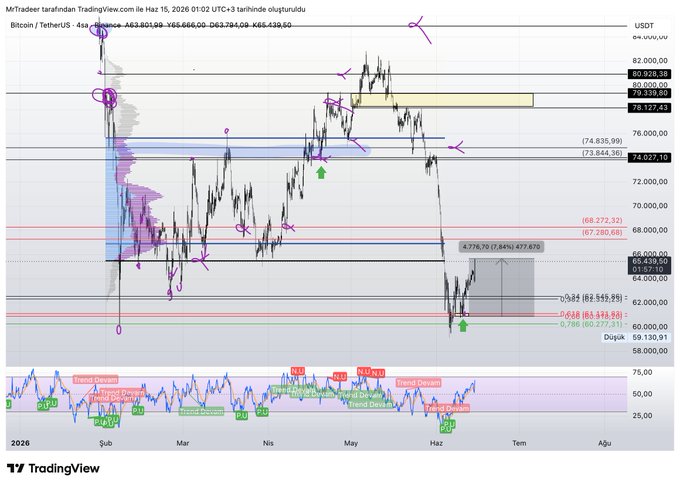Select the green up arrow below the June low
This screenshot has height=486, width=680.
pos(463,325)
